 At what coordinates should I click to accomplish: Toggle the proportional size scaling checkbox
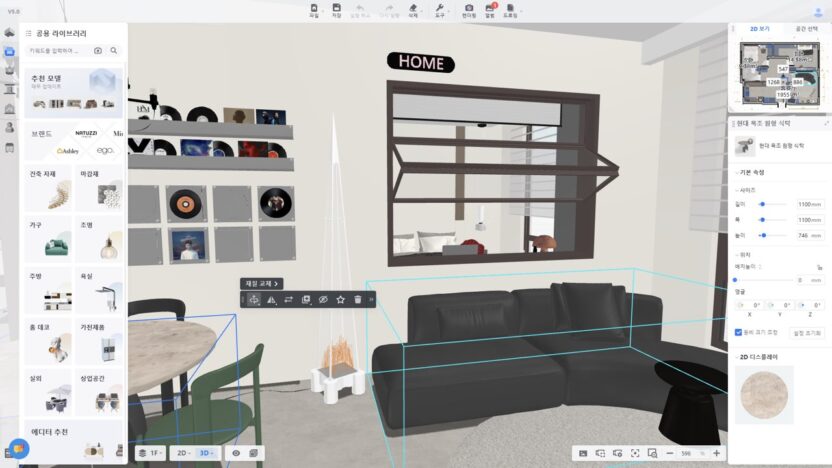point(738,332)
